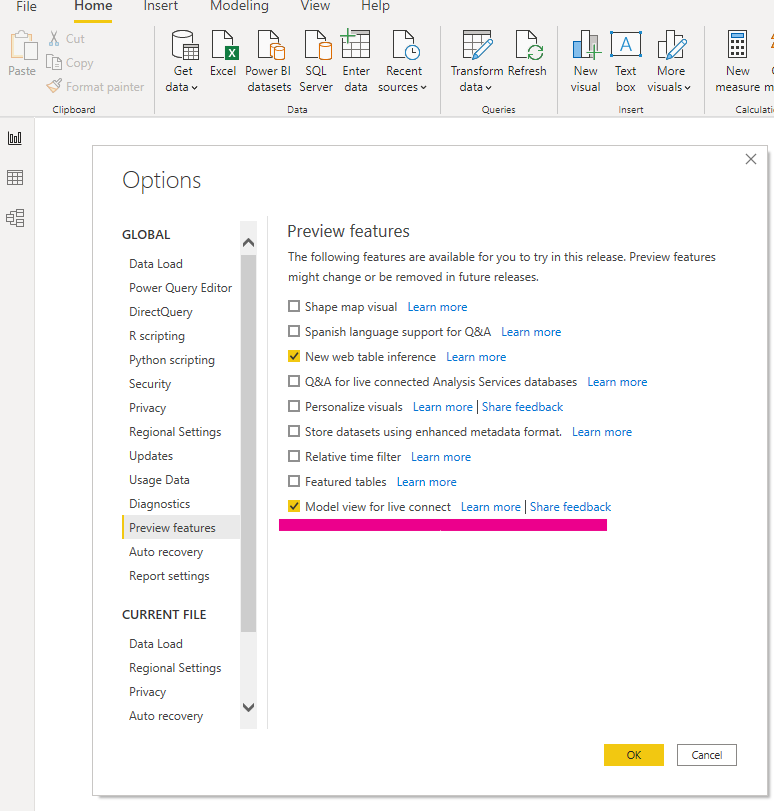
Task: Uncheck New web table inference
Action: pyautogui.click(x=294, y=356)
